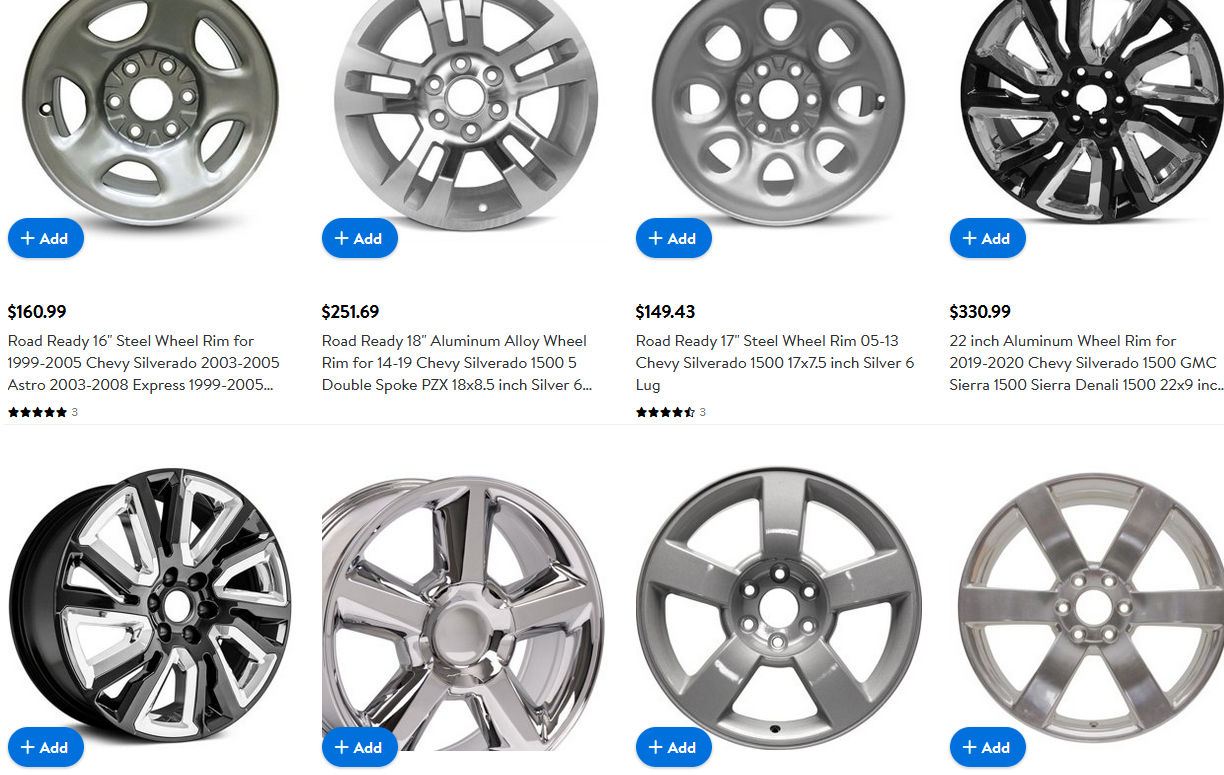Add the 16" Steel Wheel Rim to cart

point(45,238)
